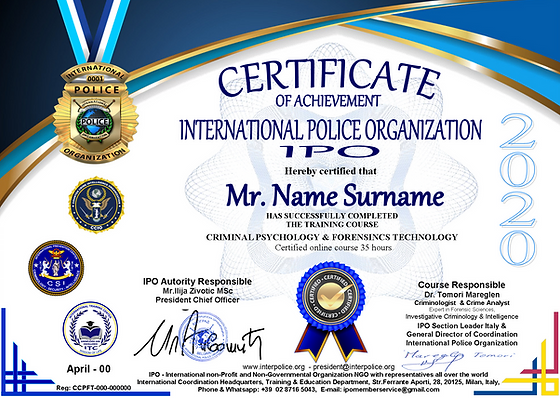Click the round blue eagle seal emblem
The width and height of the screenshot is (560, 398).
96,206
